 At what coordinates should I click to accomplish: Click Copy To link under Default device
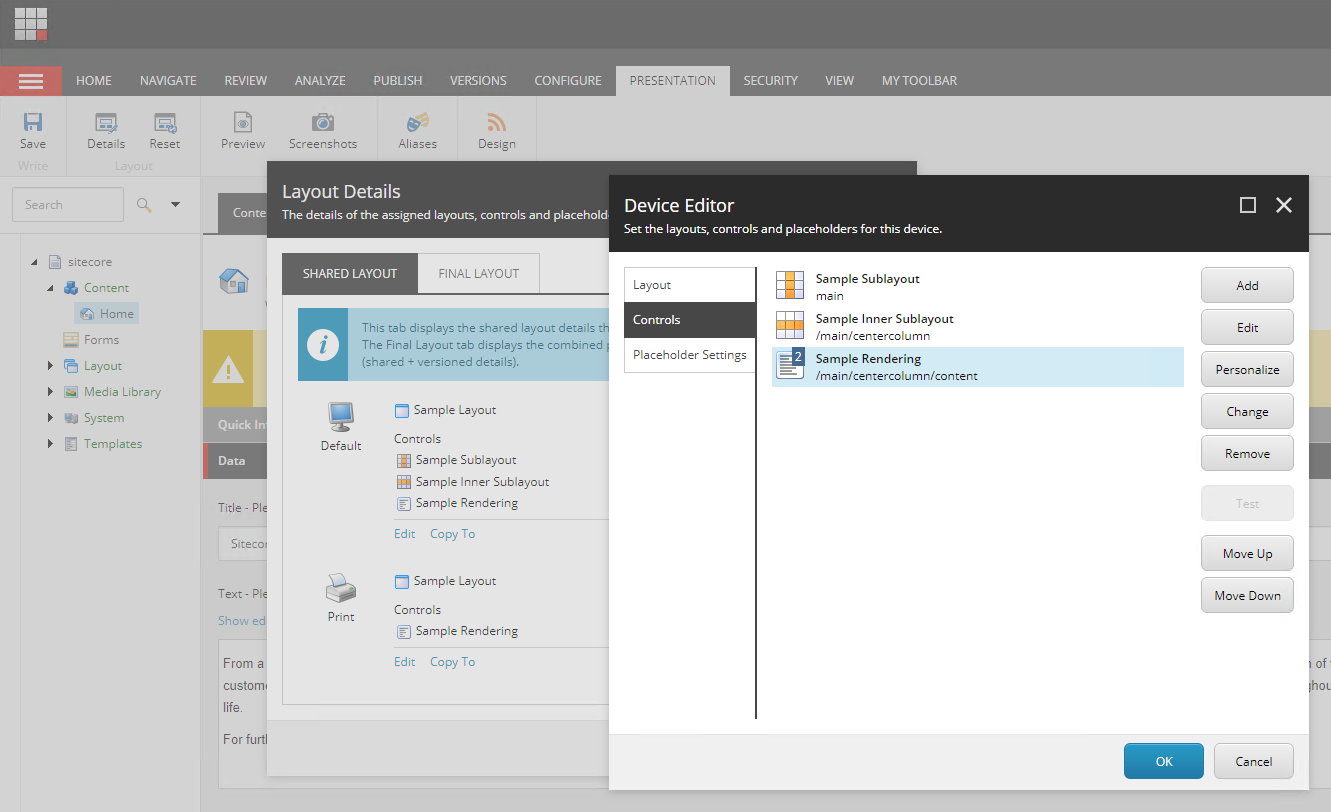pyautogui.click(x=453, y=534)
